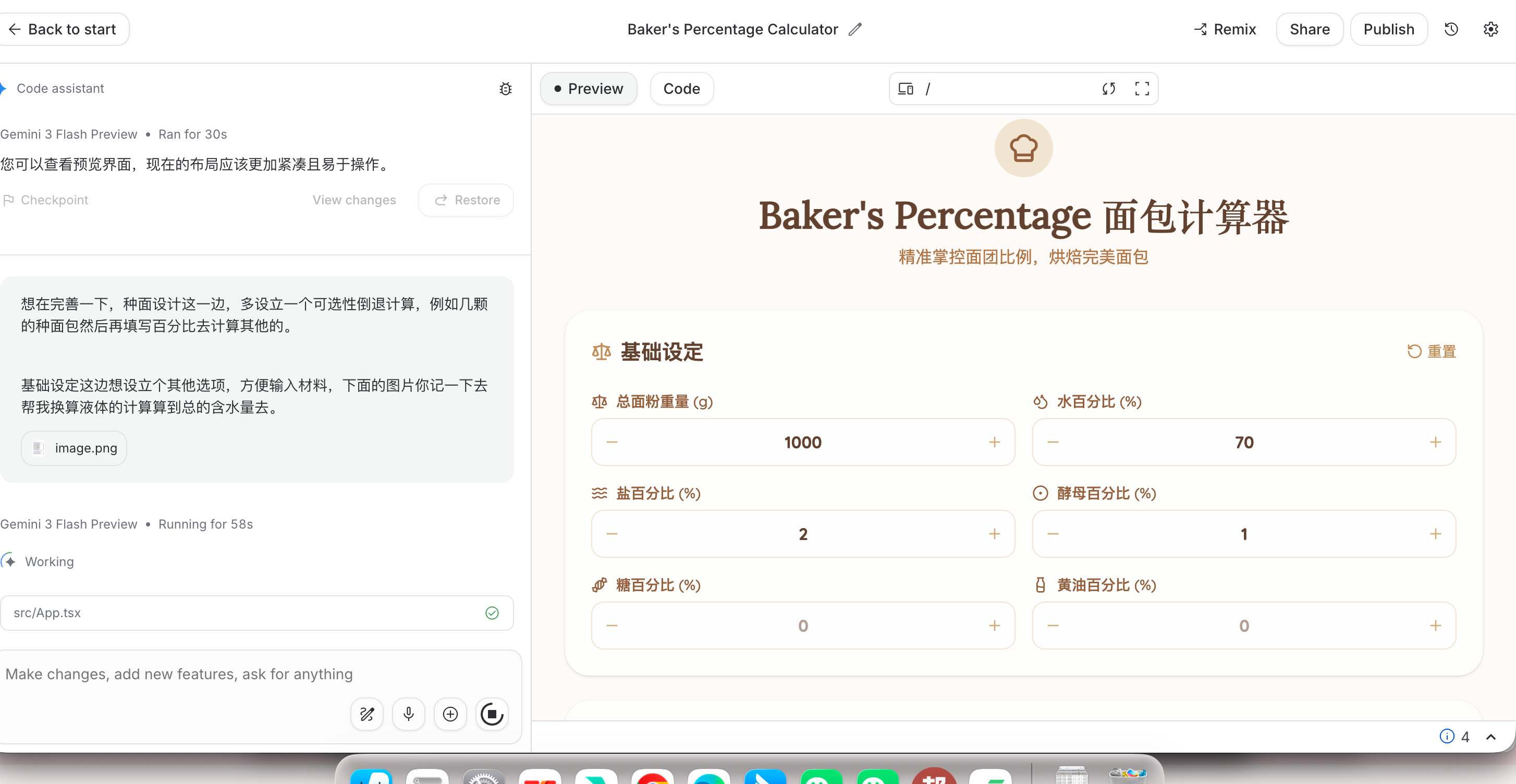This screenshot has width=1516, height=784.
Task: Select the Preview tab
Action: (x=589, y=89)
